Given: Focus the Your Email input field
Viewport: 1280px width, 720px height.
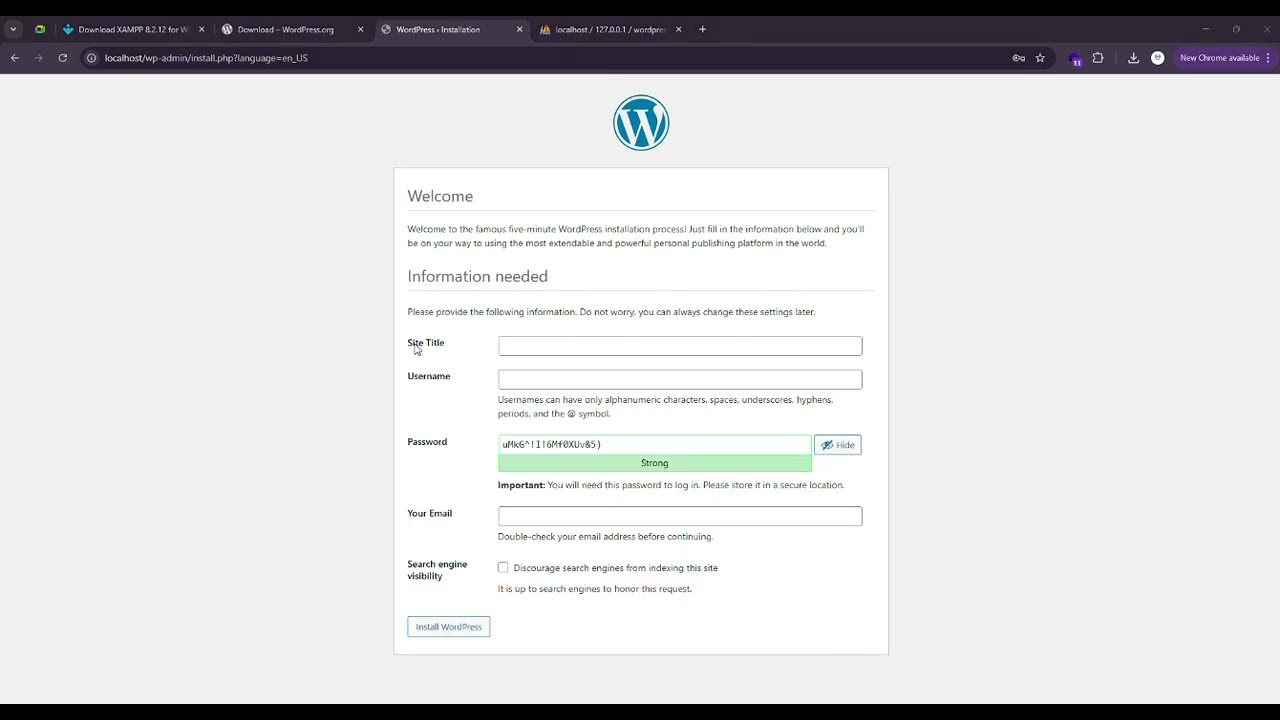Looking at the screenshot, I should point(680,516).
